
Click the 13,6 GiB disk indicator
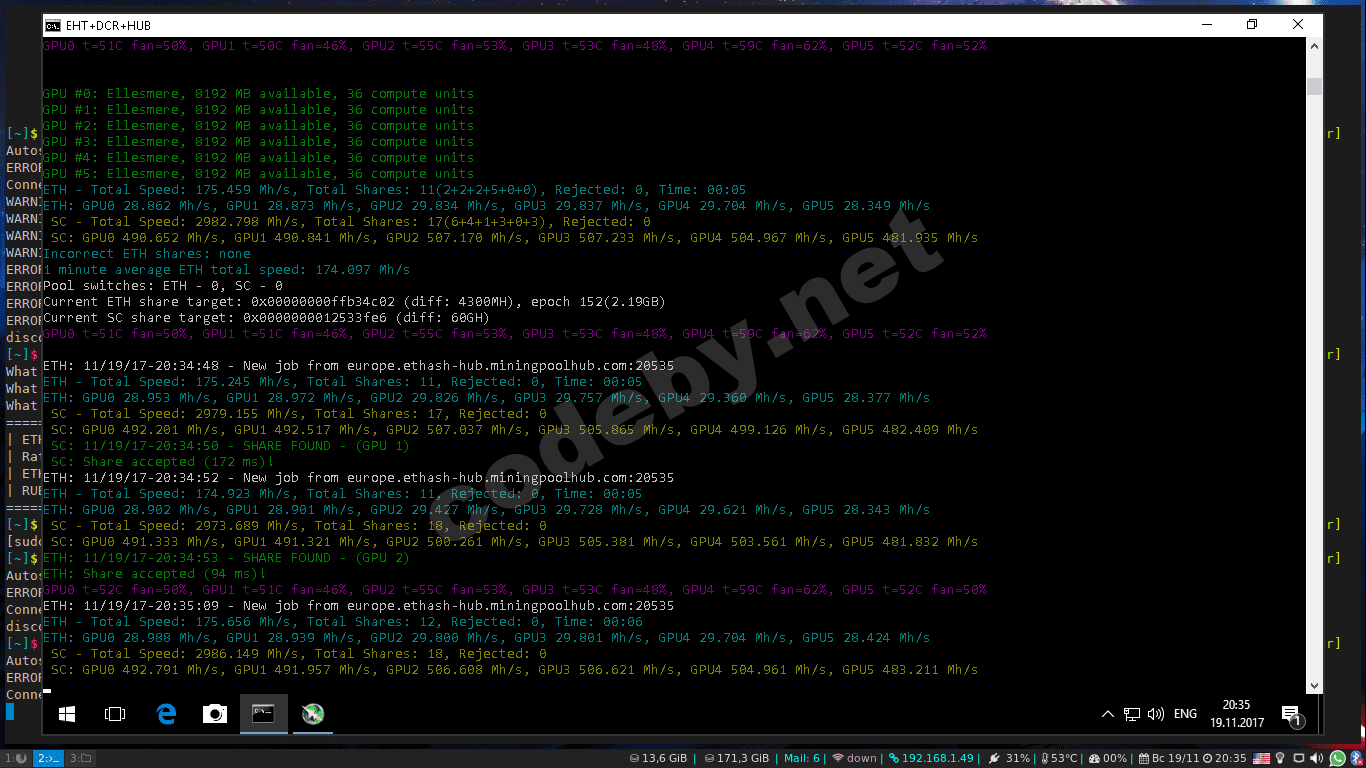(x=658, y=759)
